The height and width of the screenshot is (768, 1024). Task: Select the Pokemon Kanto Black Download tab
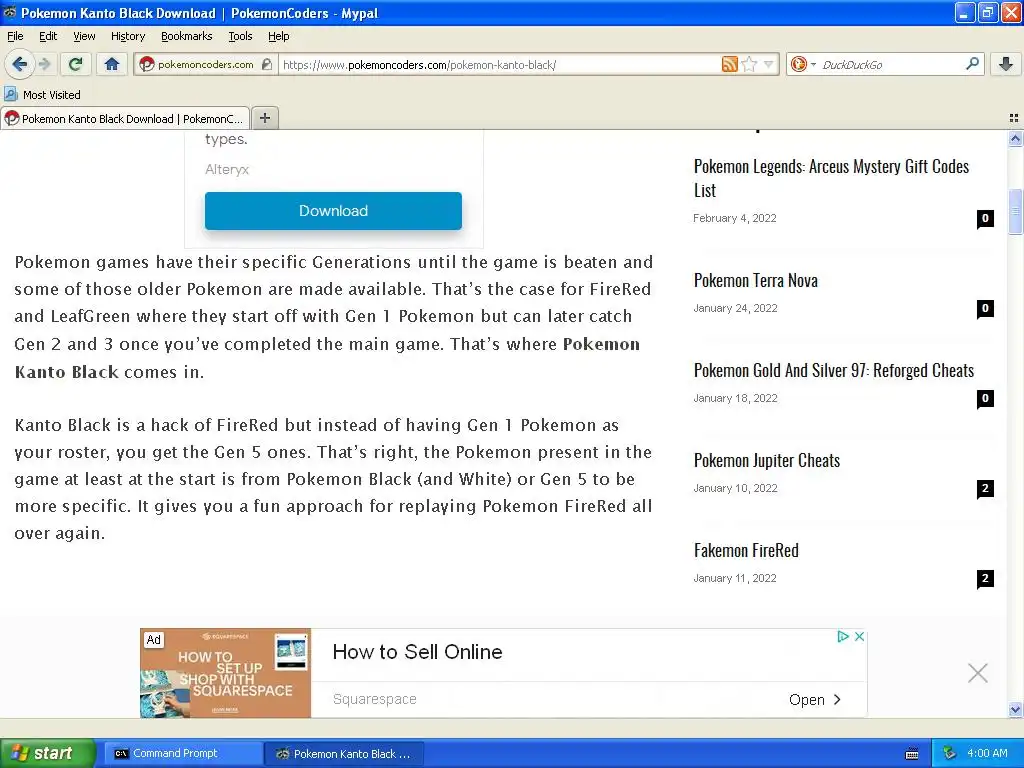coord(125,118)
